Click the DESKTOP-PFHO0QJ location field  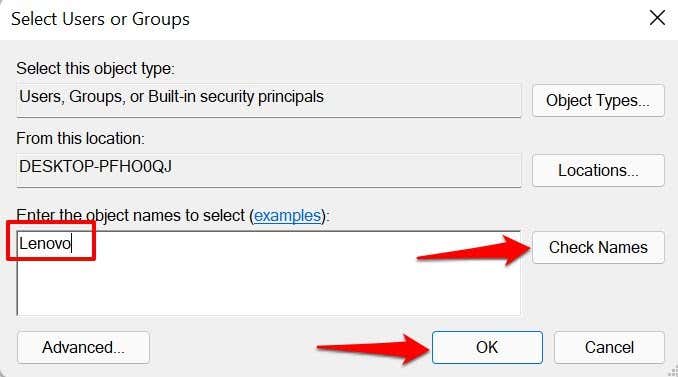coord(269,170)
